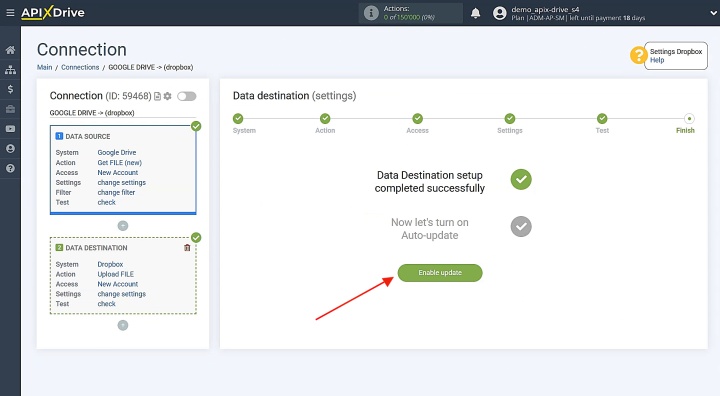Click check link in Data Source
This screenshot has height=396, width=720.
(x=107, y=202)
